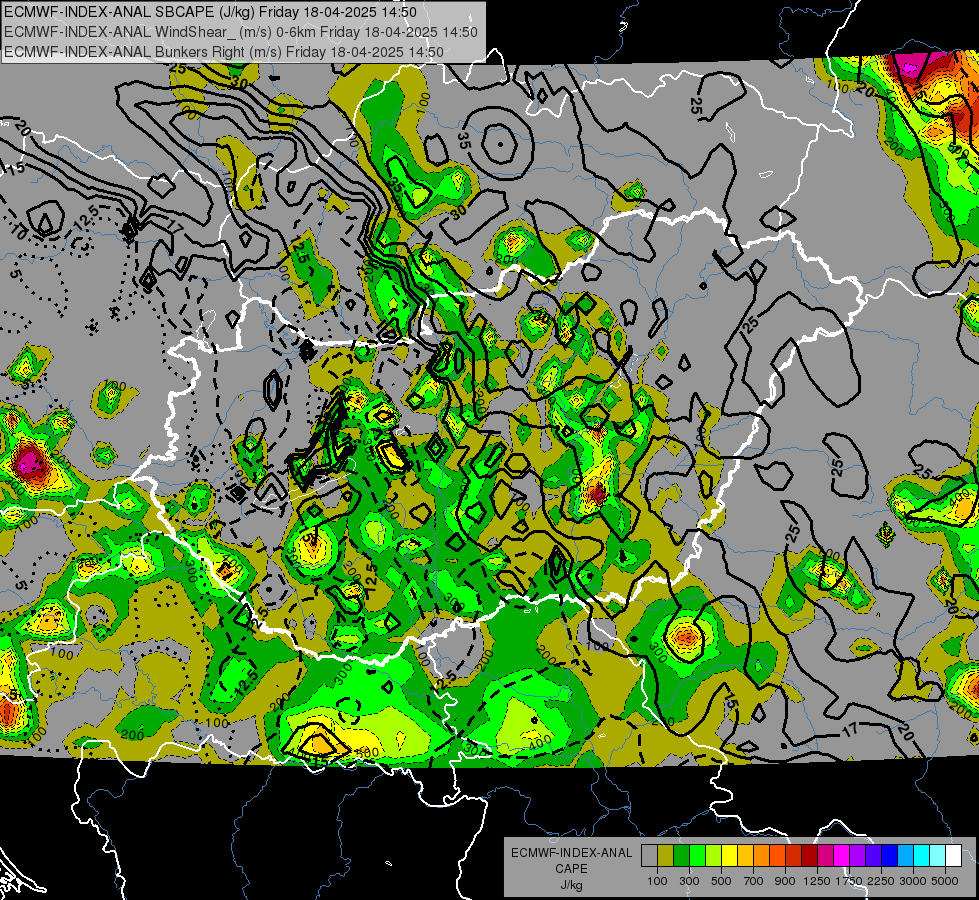Select the pure blue legend swatch
979x900 pixels.
(x=890, y=856)
